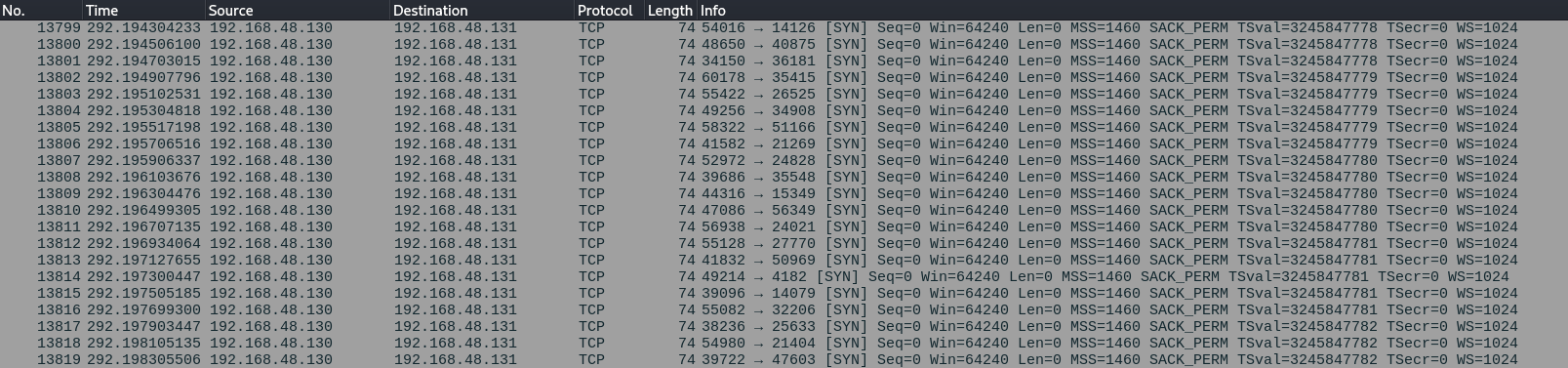Screen dimensions: 1568x368
Task: Select the SYN packet 52972 → 24828
Action: [784, 161]
